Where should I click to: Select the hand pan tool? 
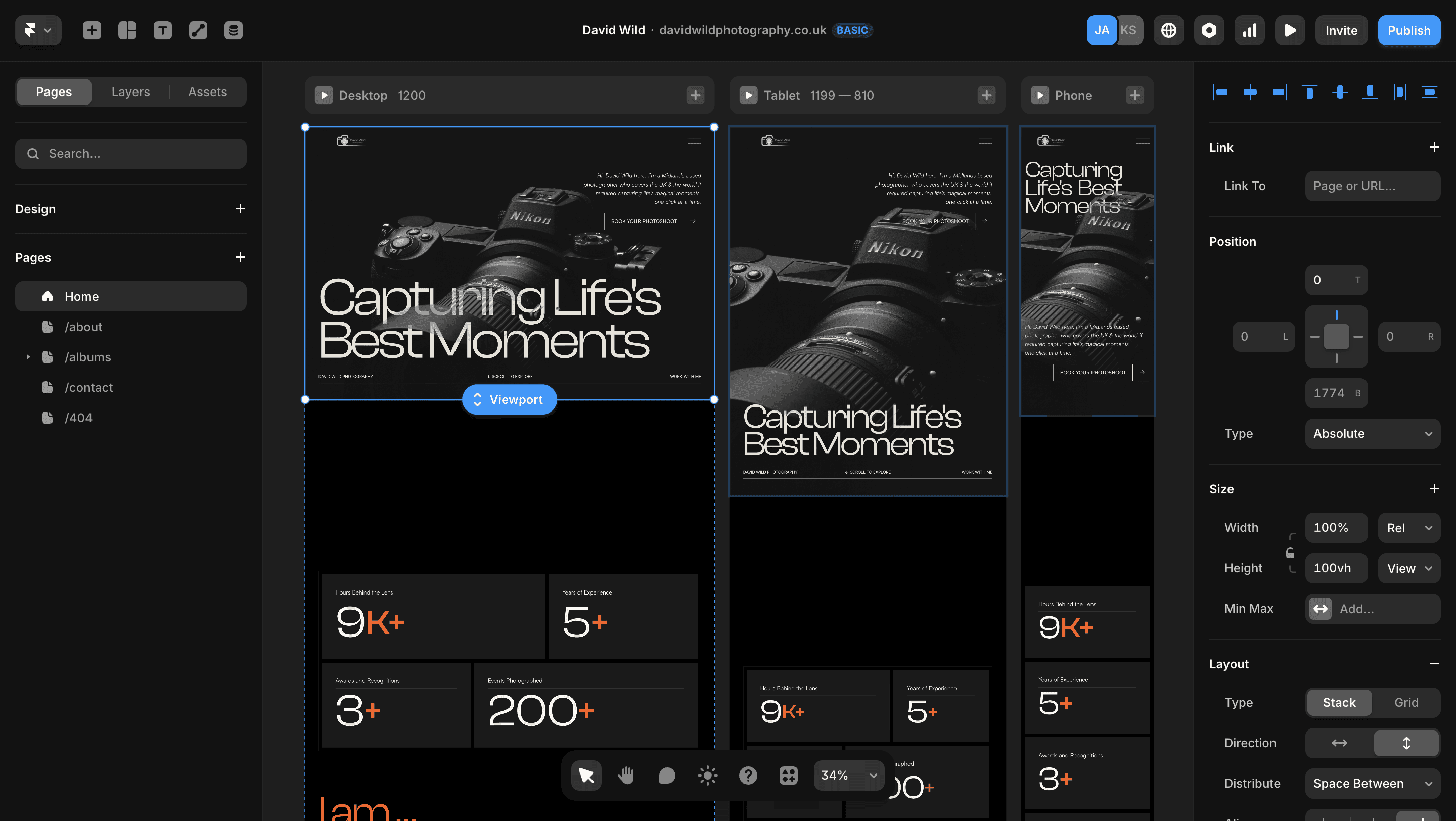626,775
